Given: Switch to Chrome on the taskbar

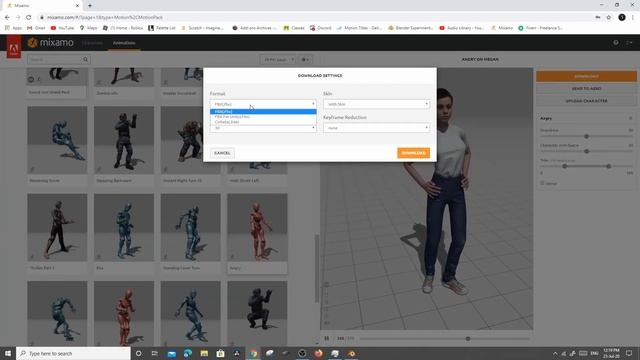Looking at the screenshot, I should (253, 353).
